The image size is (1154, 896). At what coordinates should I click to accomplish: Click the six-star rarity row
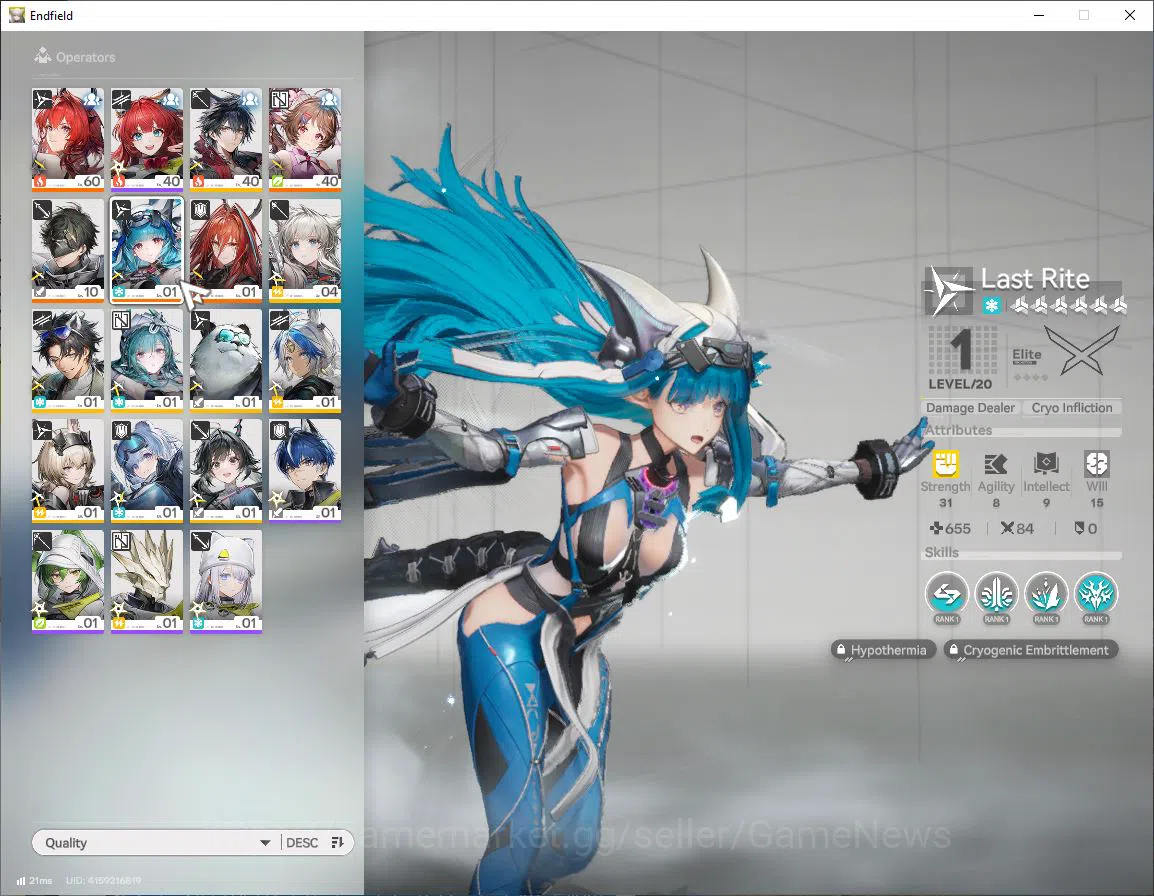[x=1068, y=305]
